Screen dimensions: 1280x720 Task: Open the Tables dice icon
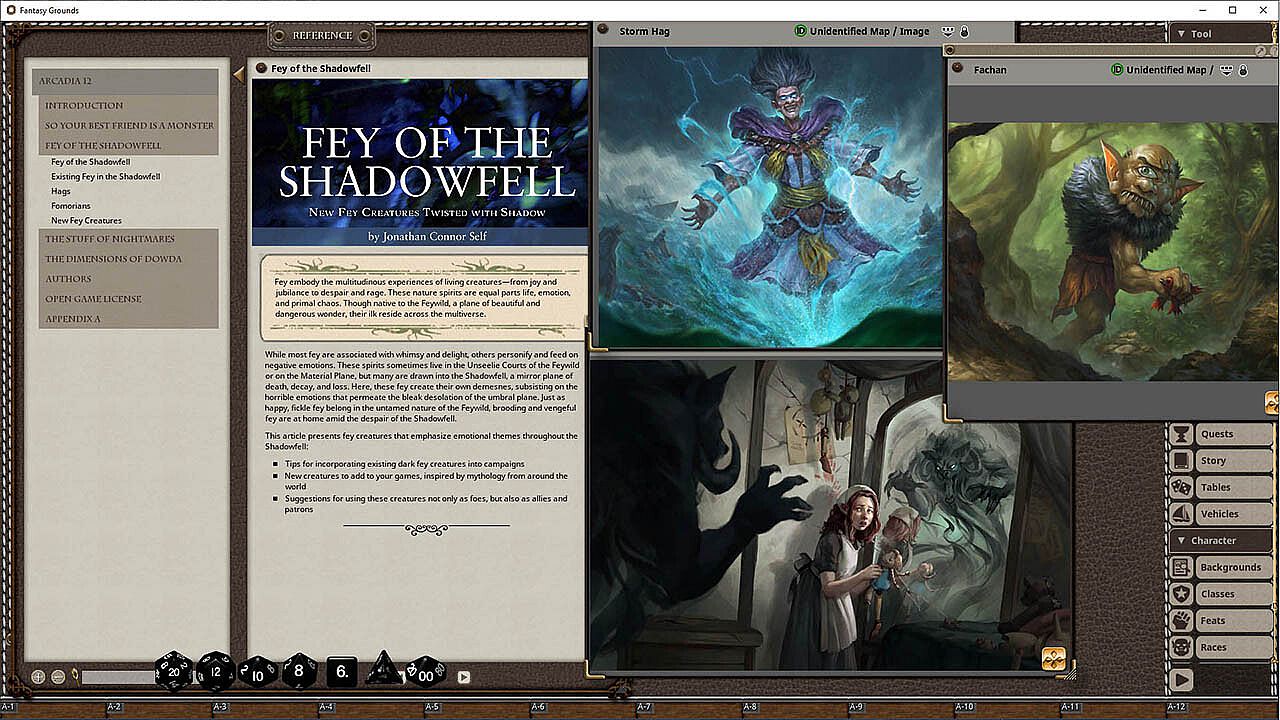(x=1181, y=487)
